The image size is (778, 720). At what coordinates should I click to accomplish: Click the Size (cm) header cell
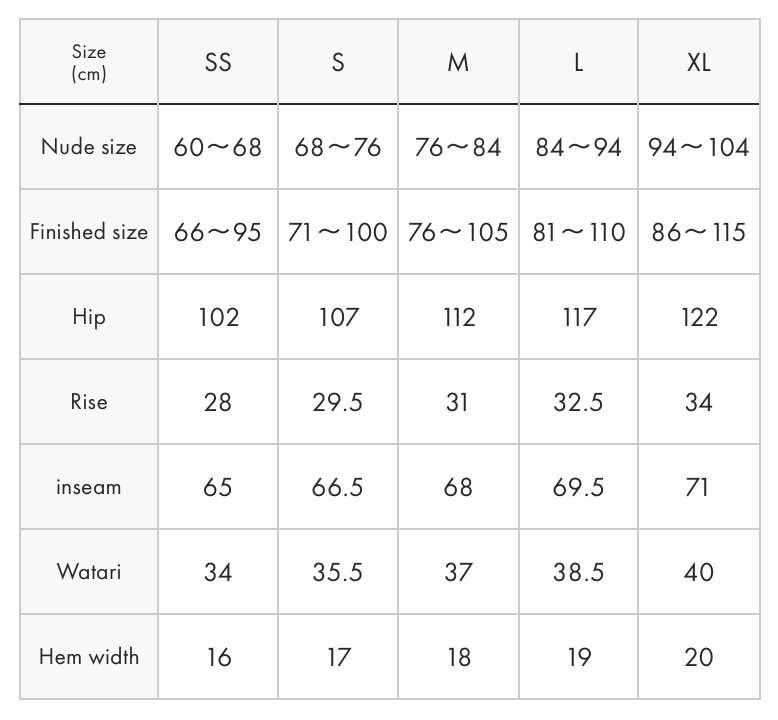click(89, 62)
